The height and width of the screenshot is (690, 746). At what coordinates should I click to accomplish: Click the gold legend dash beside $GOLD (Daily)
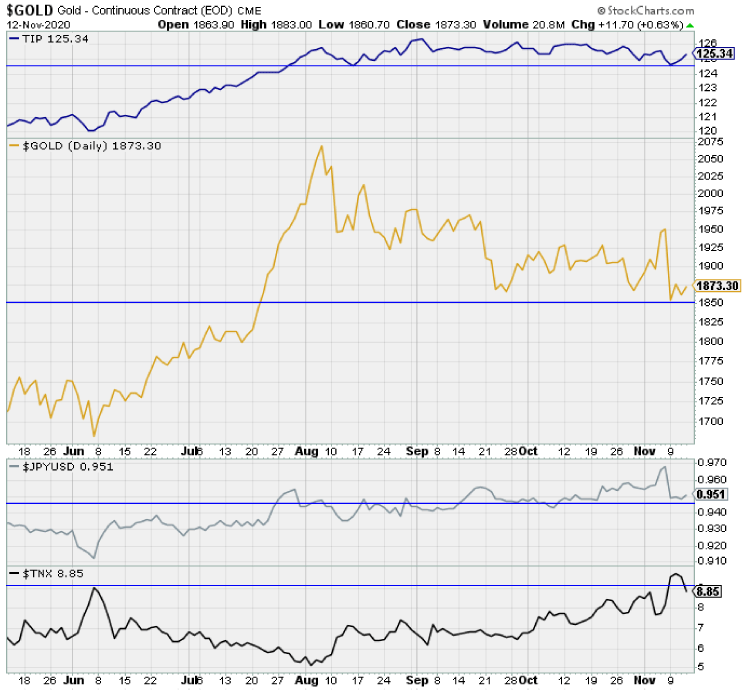[x=14, y=146]
